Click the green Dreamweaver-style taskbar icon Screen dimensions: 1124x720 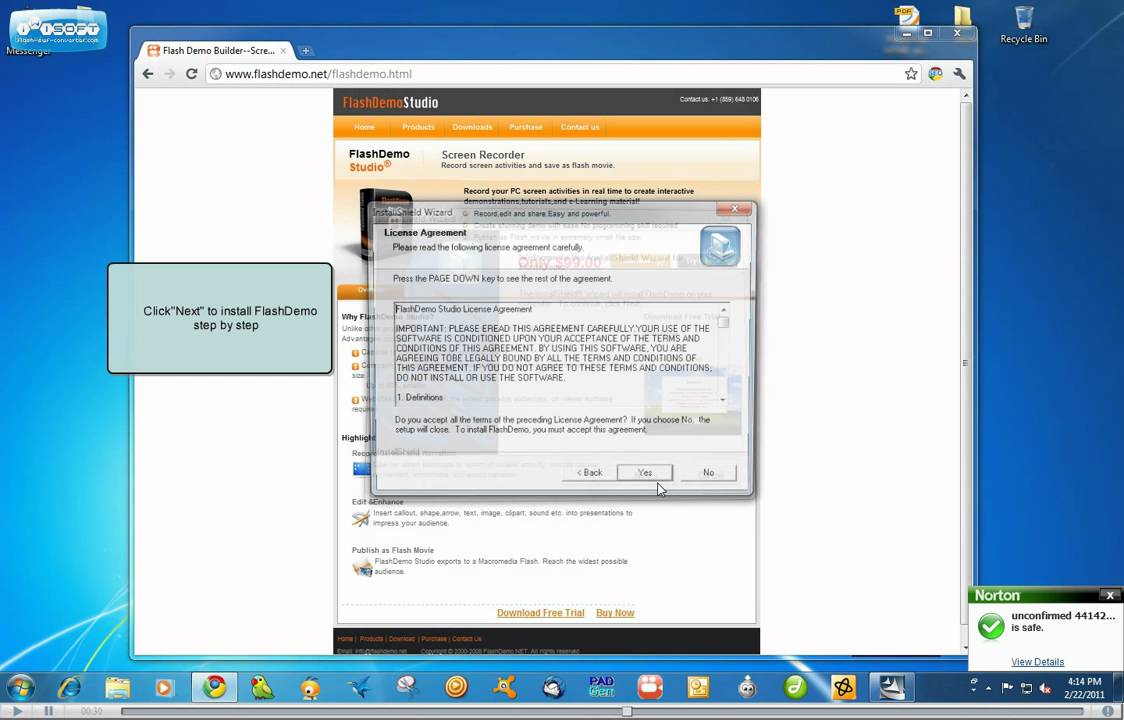click(795, 687)
